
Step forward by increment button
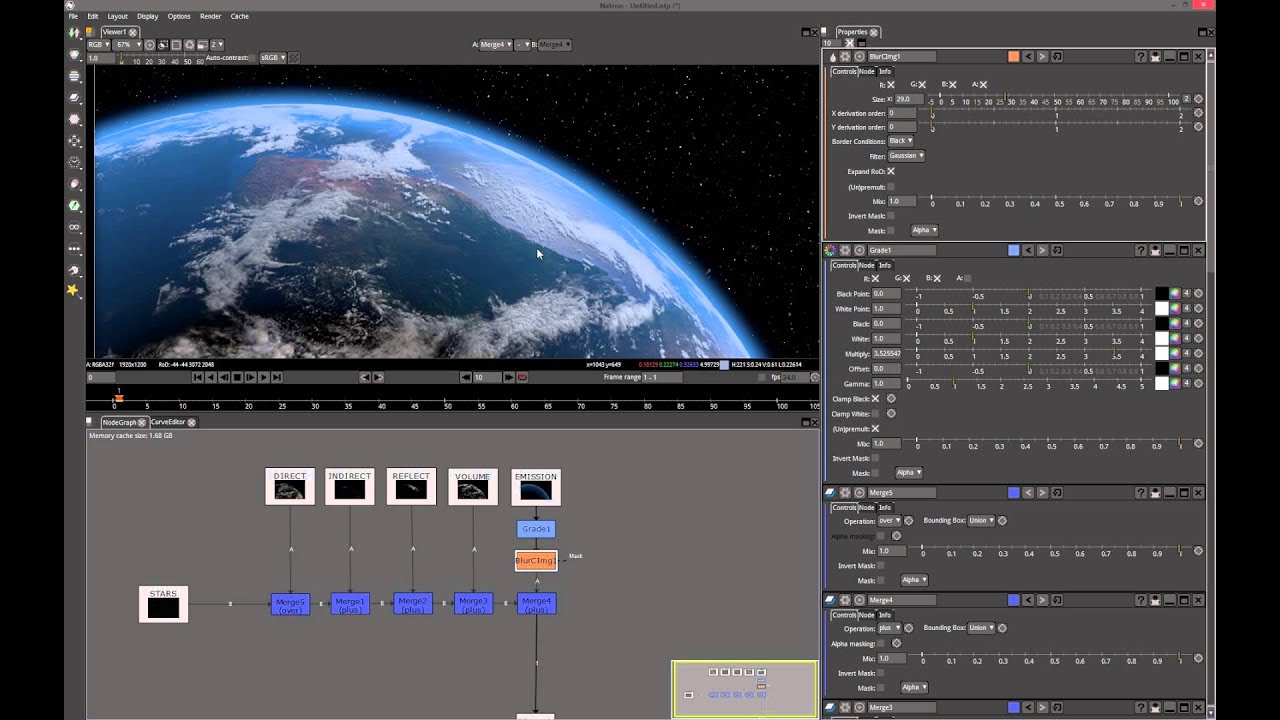tap(509, 377)
